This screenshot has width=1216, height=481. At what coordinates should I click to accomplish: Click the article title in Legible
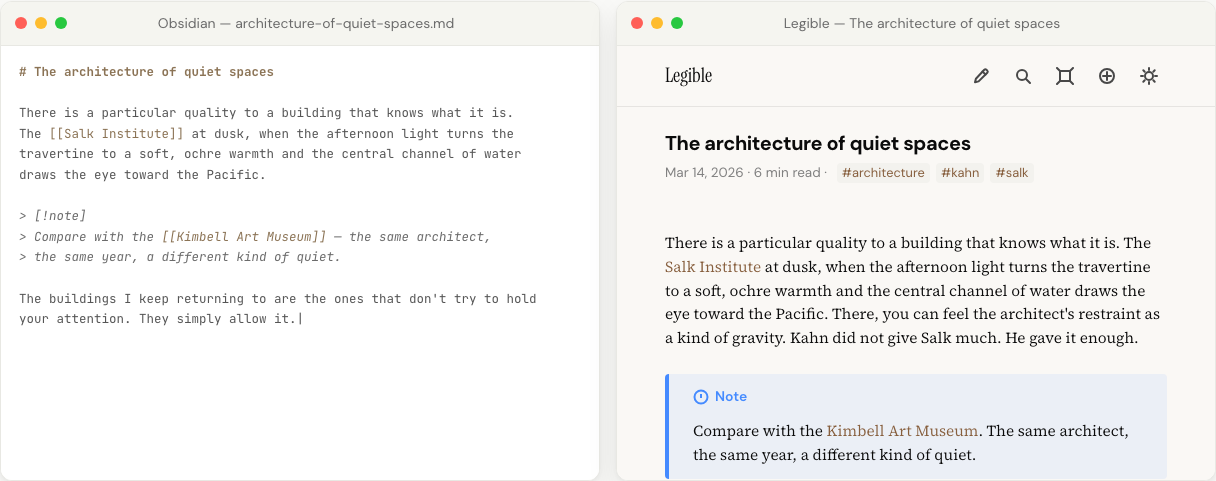(818, 143)
